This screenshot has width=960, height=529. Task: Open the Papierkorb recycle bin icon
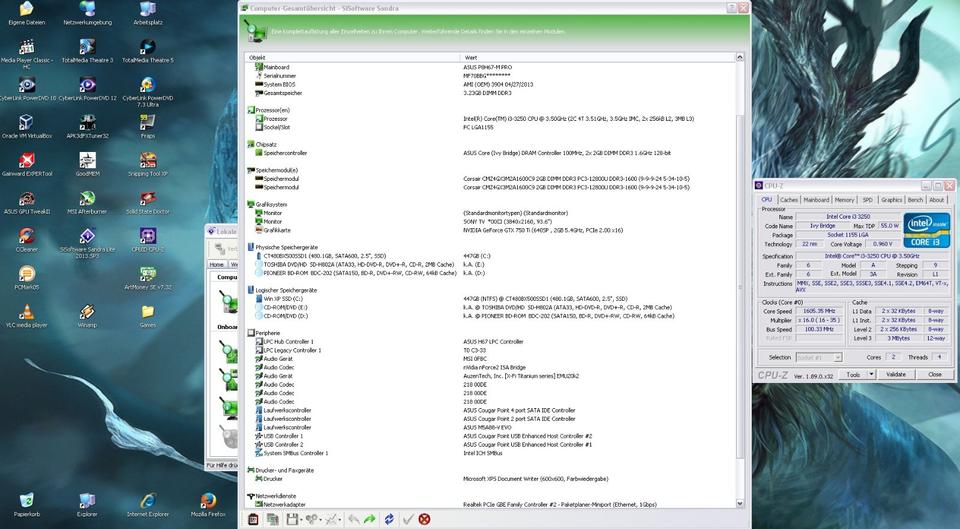tap(26, 501)
